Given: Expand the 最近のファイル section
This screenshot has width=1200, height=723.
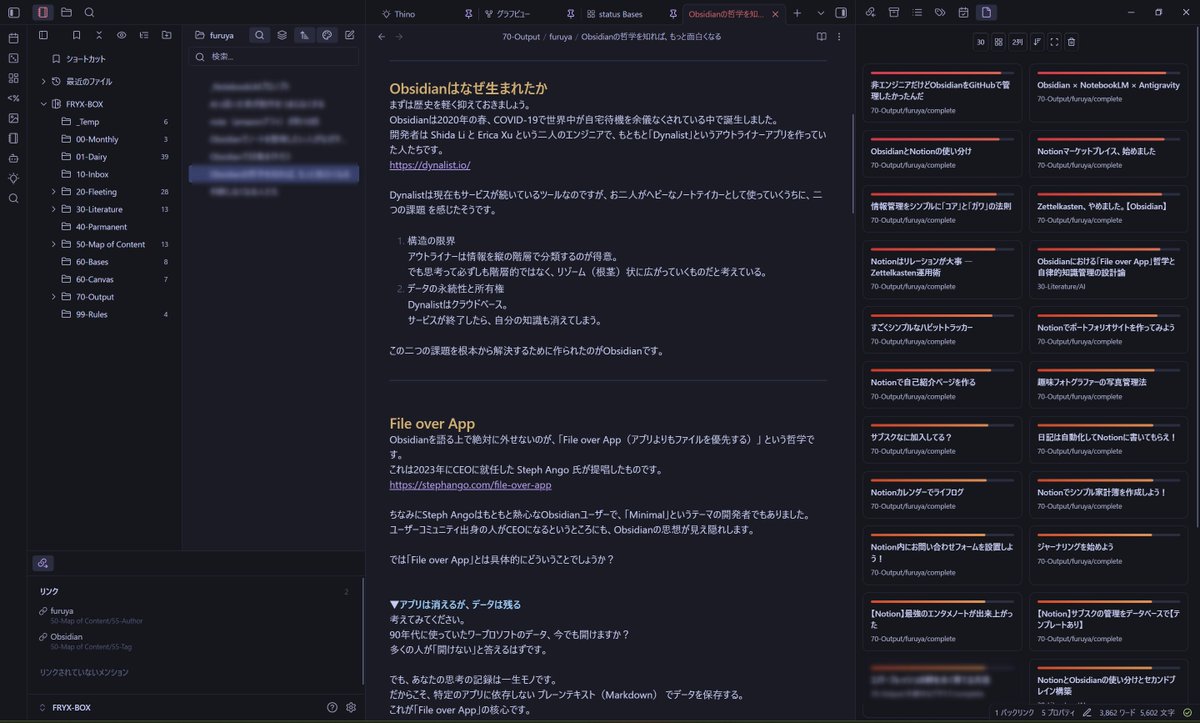Looking at the screenshot, I should 44,81.
